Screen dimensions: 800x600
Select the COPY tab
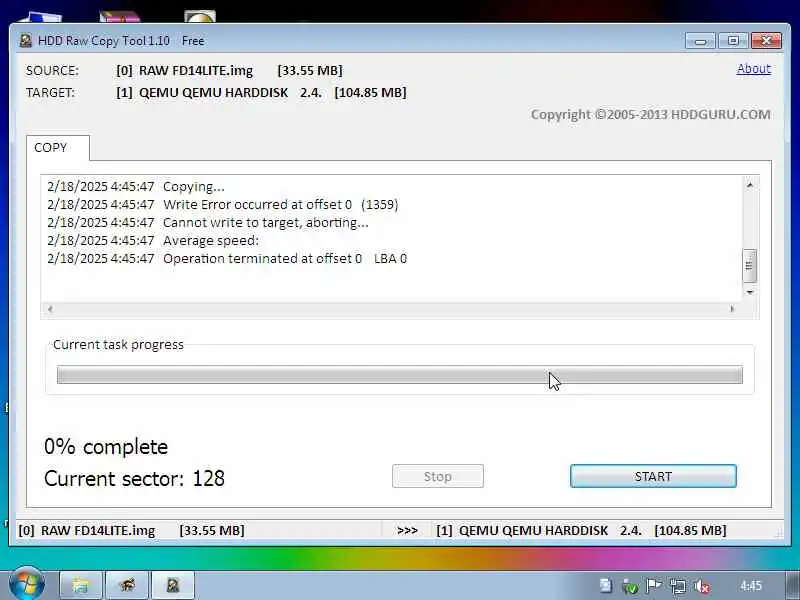coord(58,147)
